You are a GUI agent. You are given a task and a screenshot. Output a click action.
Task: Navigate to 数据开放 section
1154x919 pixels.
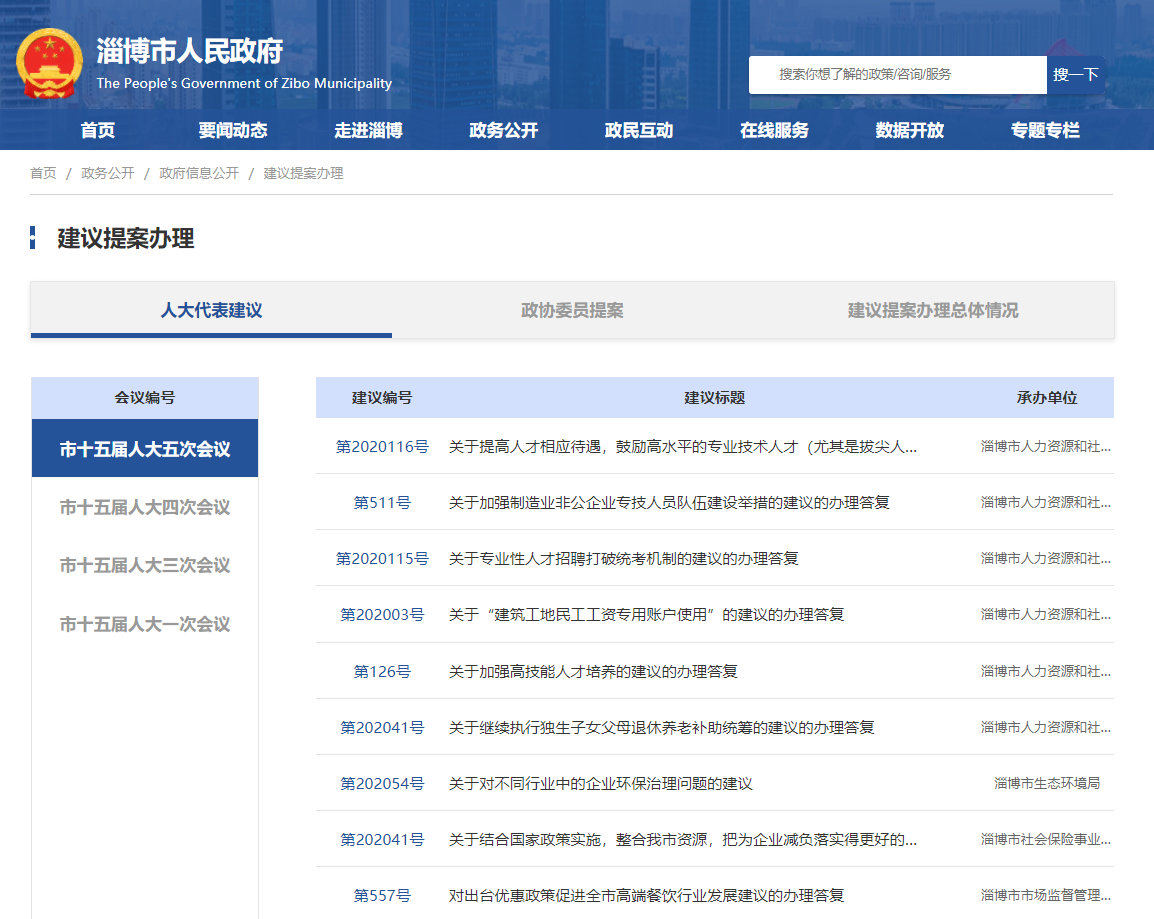[909, 131]
